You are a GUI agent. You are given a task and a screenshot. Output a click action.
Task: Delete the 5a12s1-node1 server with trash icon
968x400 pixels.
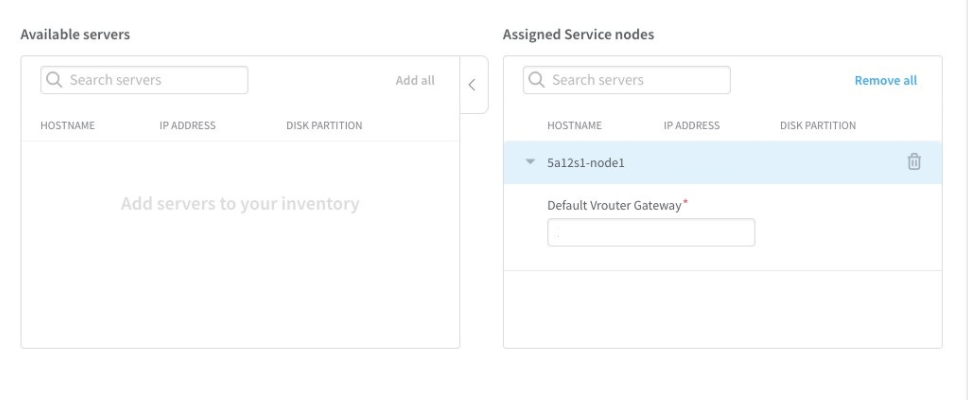click(914, 161)
